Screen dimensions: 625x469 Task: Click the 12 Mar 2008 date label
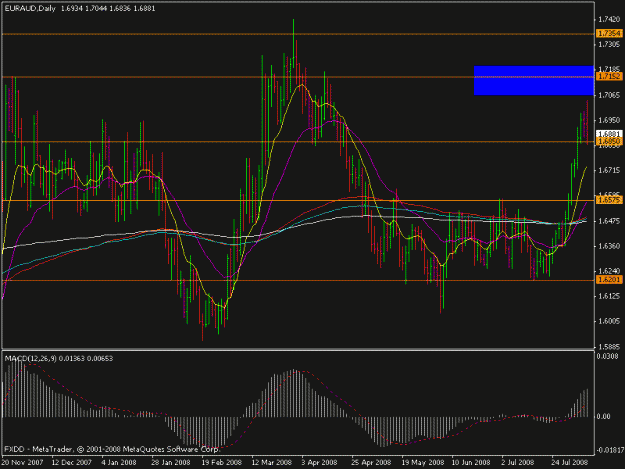coord(272,463)
